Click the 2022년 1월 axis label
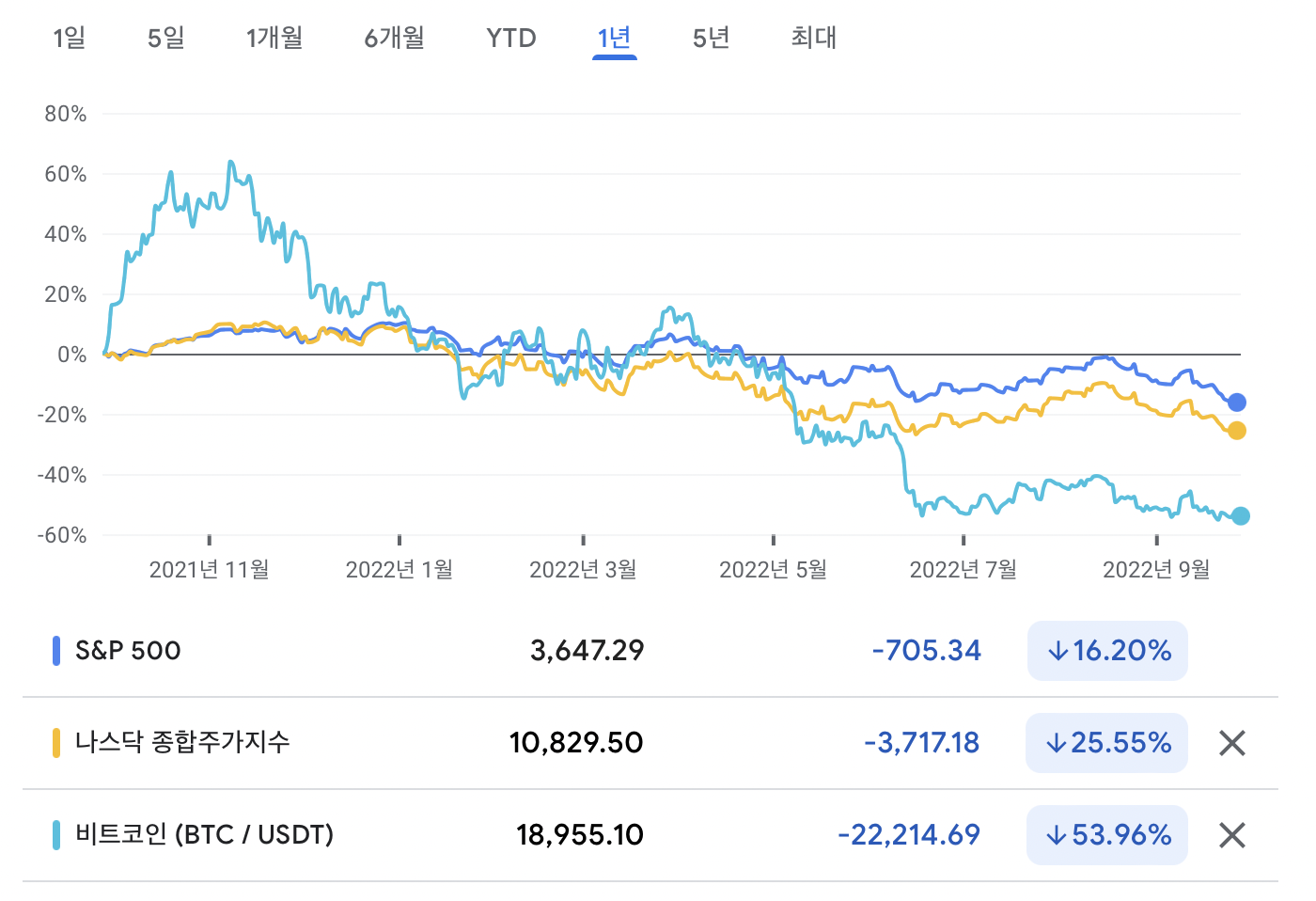1316x901 pixels. (x=399, y=569)
